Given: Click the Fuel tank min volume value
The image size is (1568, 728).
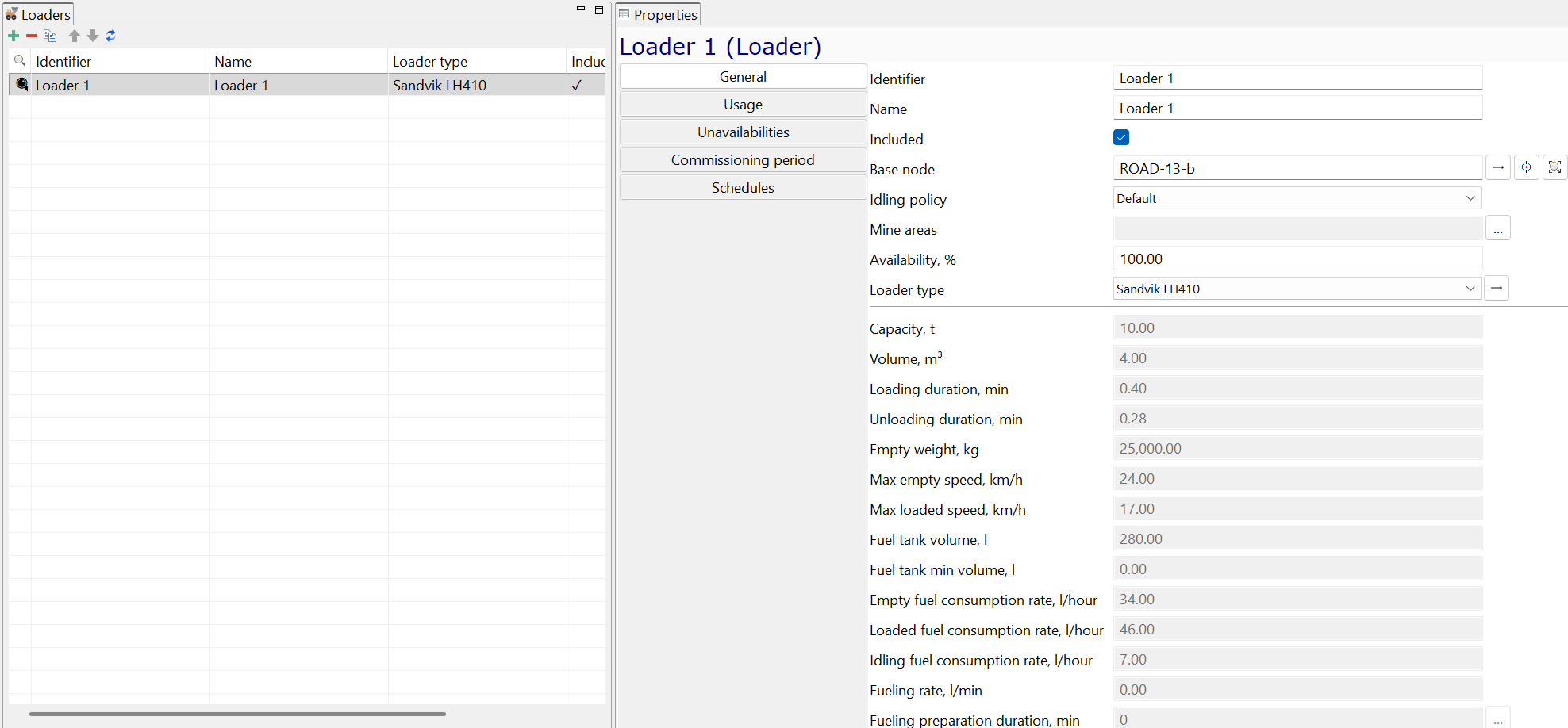Looking at the screenshot, I should pos(1297,569).
